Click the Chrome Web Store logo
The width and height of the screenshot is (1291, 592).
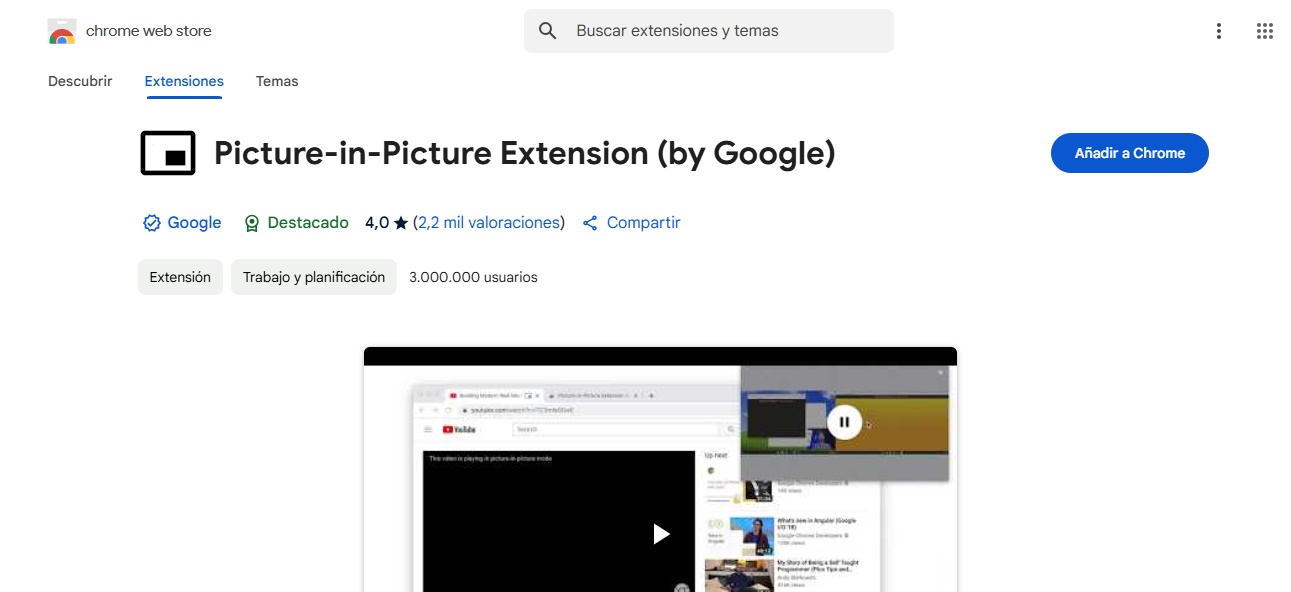point(62,31)
